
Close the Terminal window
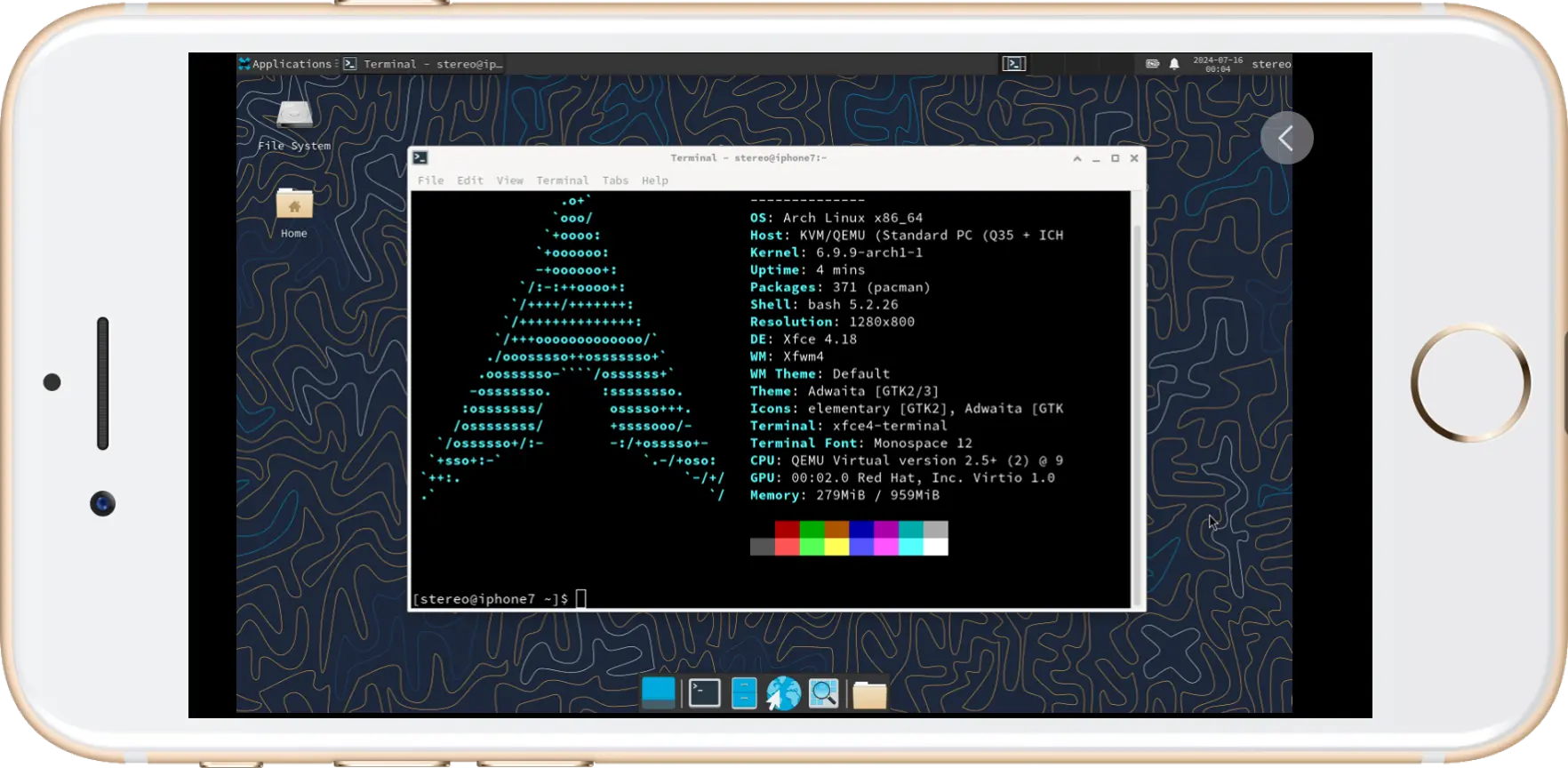click(x=1134, y=158)
